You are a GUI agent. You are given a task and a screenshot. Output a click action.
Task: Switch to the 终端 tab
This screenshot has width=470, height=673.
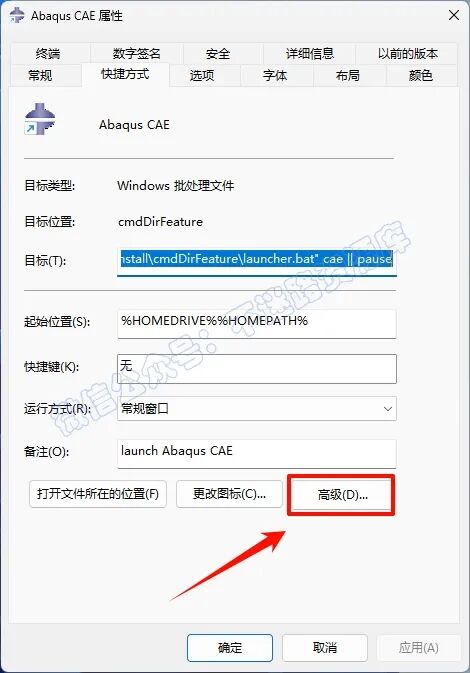(49, 54)
